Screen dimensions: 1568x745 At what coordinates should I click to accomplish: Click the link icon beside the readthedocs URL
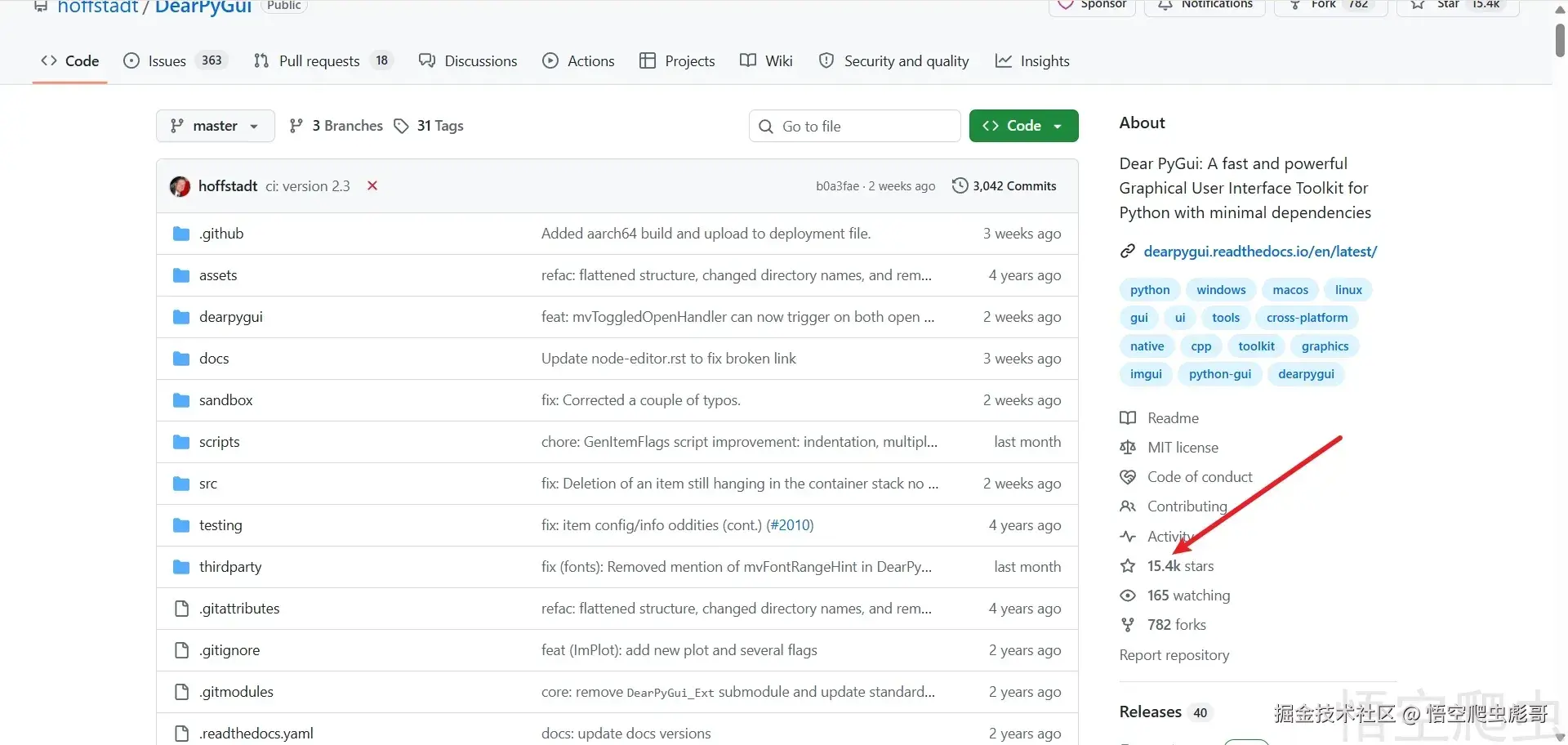click(x=1128, y=252)
